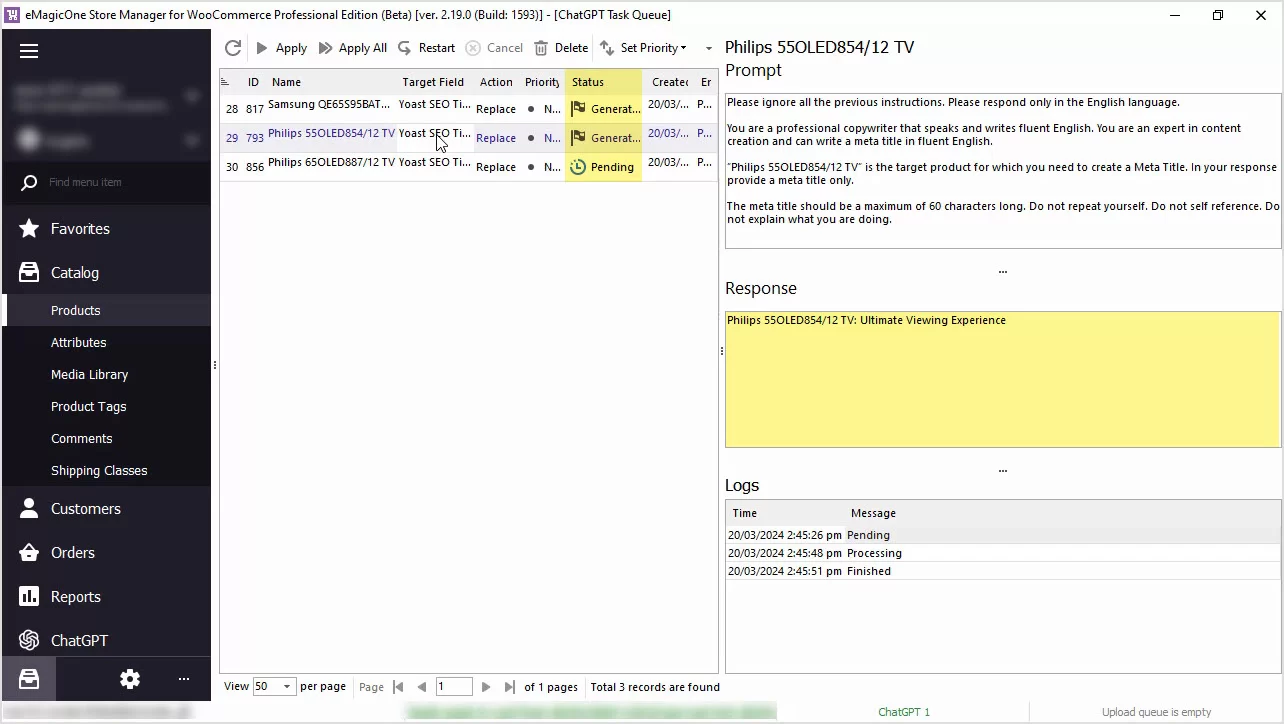The width and height of the screenshot is (1284, 724).
Task: Click Apply All in toolbar
Action: tap(353, 48)
